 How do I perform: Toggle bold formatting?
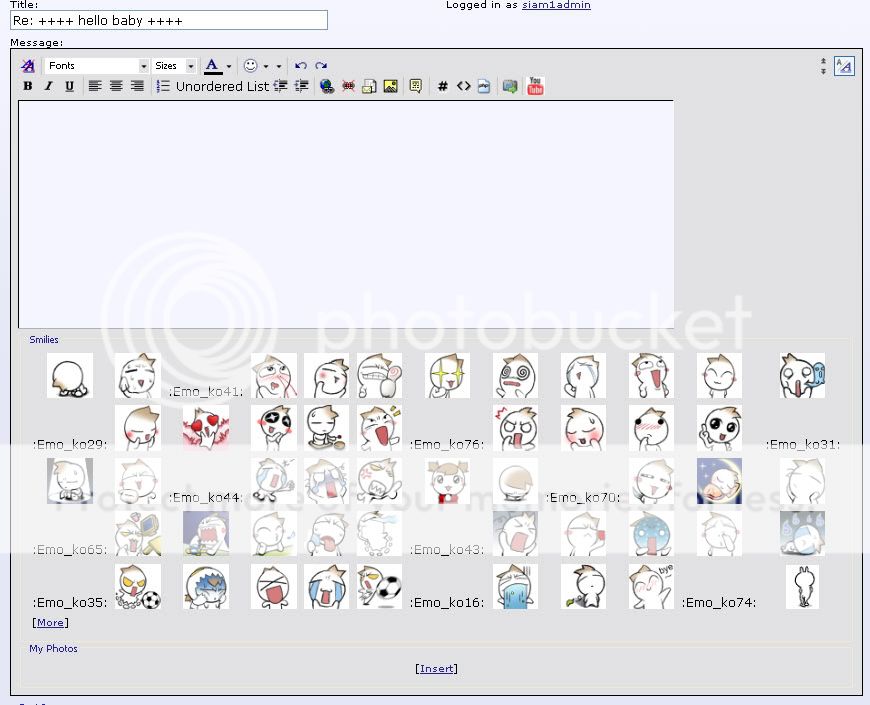click(x=28, y=87)
